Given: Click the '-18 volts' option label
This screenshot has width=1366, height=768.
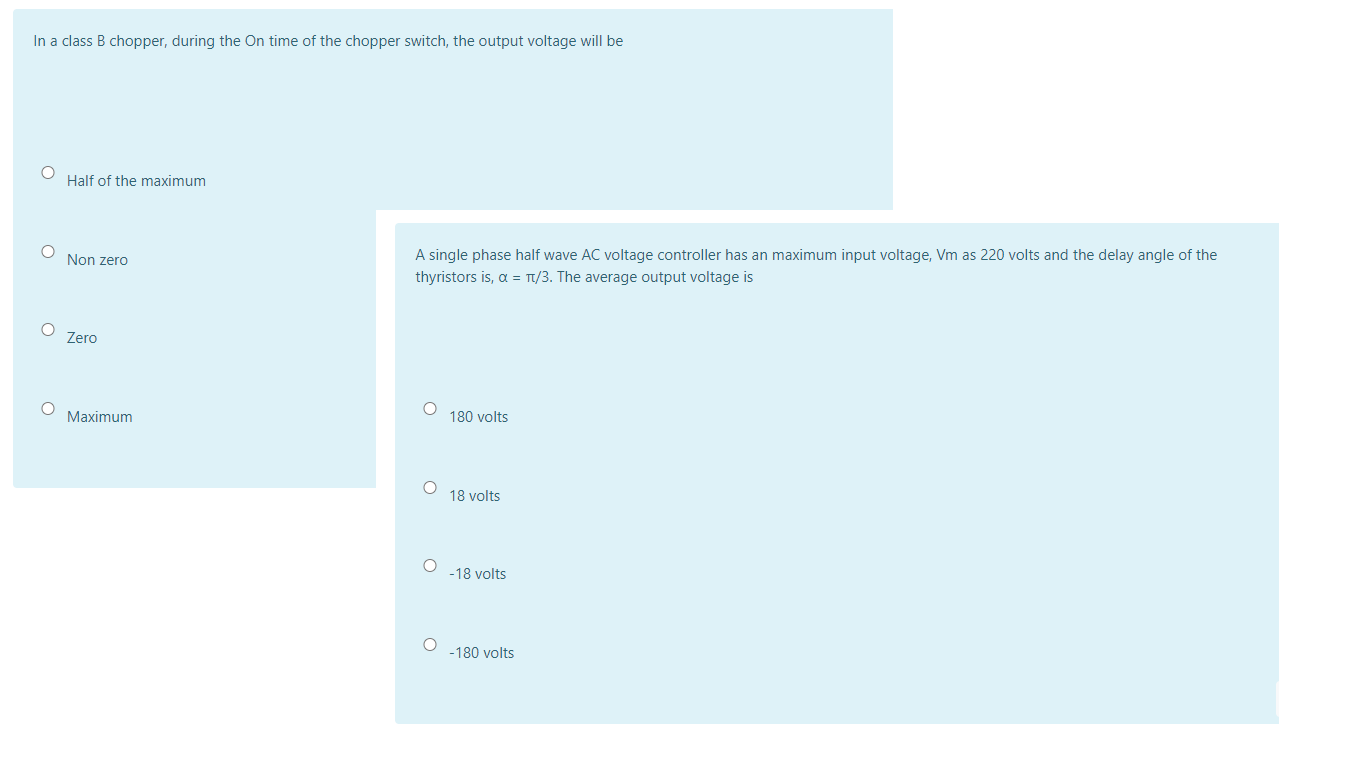Looking at the screenshot, I should [x=477, y=574].
